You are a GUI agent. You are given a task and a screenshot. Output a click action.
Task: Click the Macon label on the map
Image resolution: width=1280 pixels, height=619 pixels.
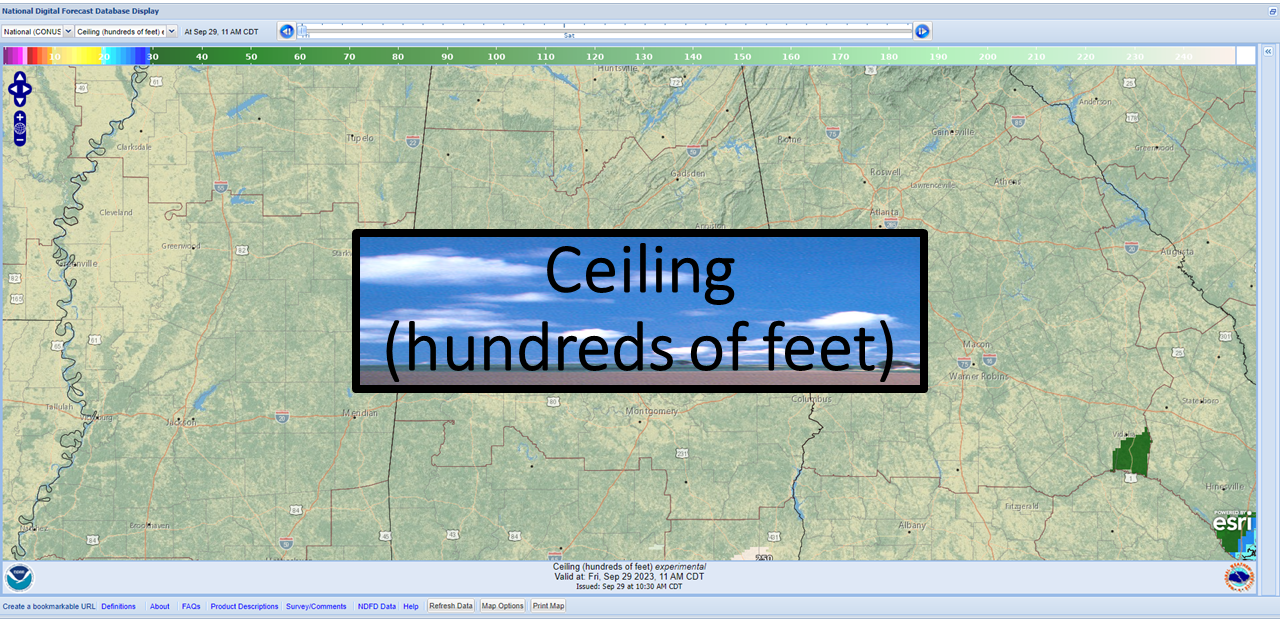pyautogui.click(x=976, y=345)
